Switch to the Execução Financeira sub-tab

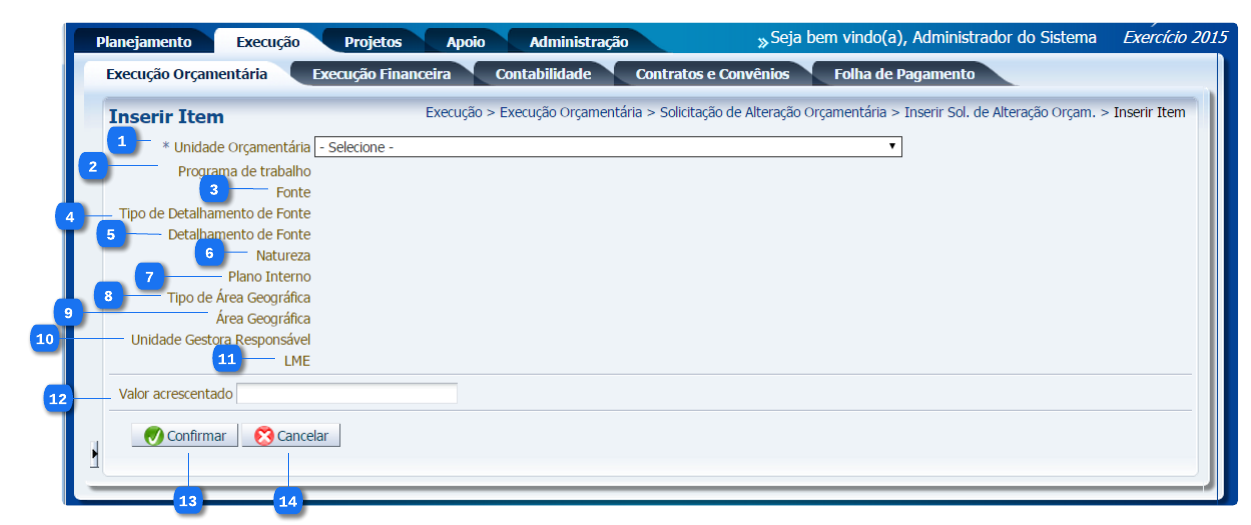(381, 74)
